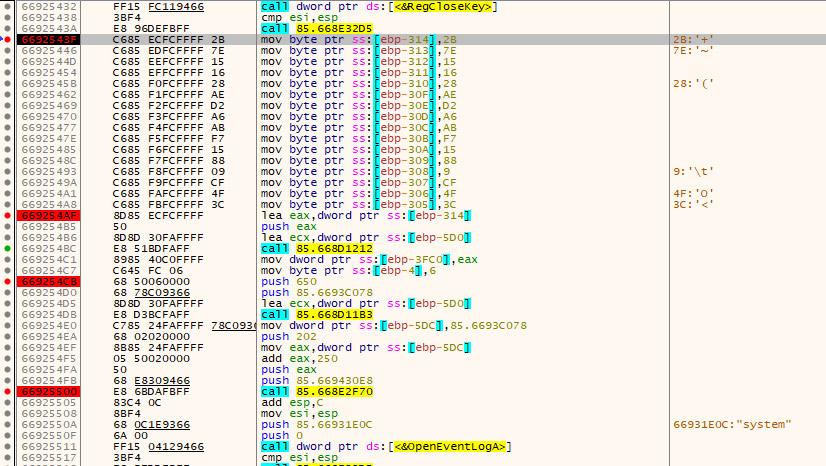
Task: Select the push 85.669430E8 instruction
Action: 317,381
